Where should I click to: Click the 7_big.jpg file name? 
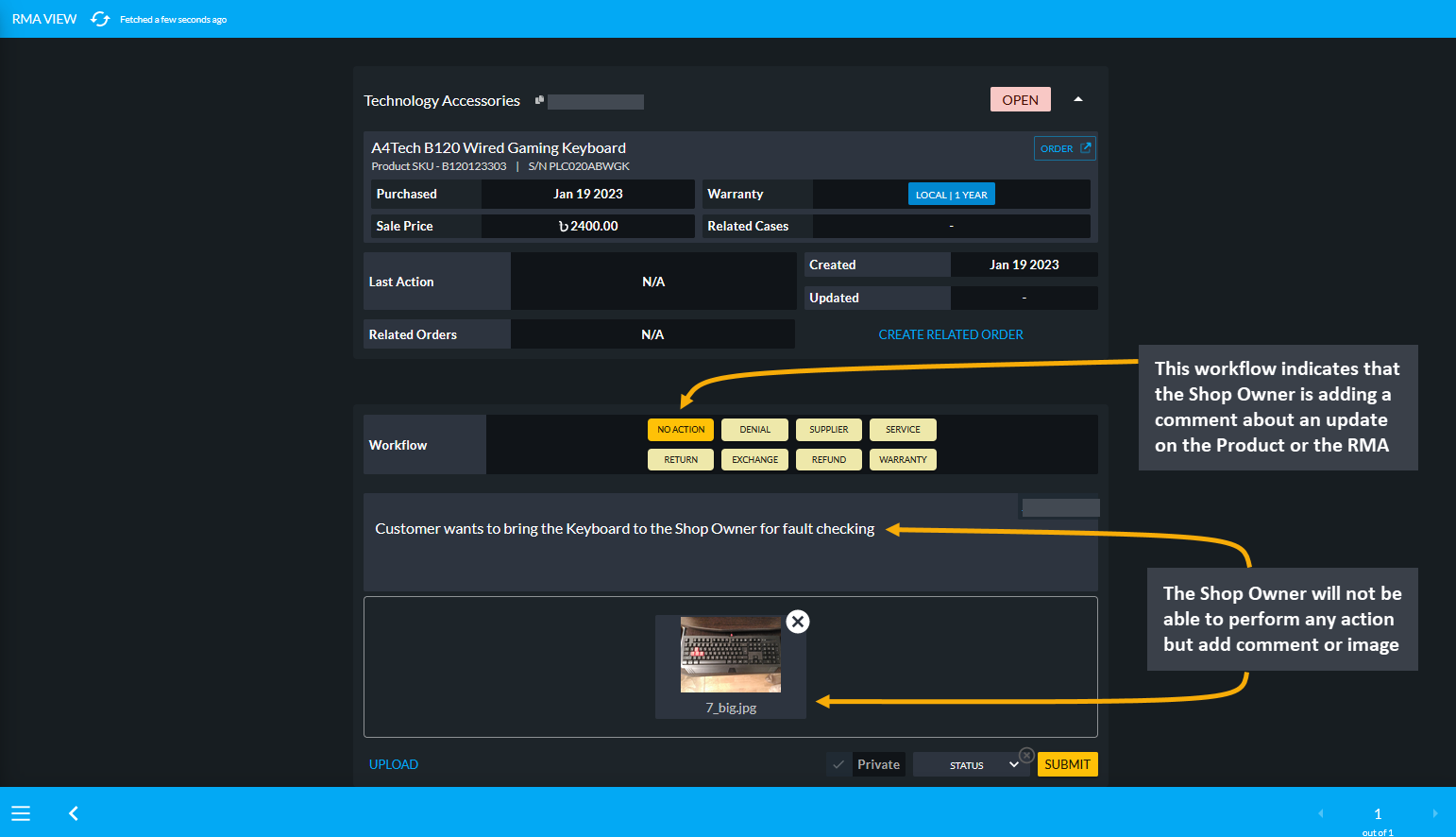tap(731, 708)
